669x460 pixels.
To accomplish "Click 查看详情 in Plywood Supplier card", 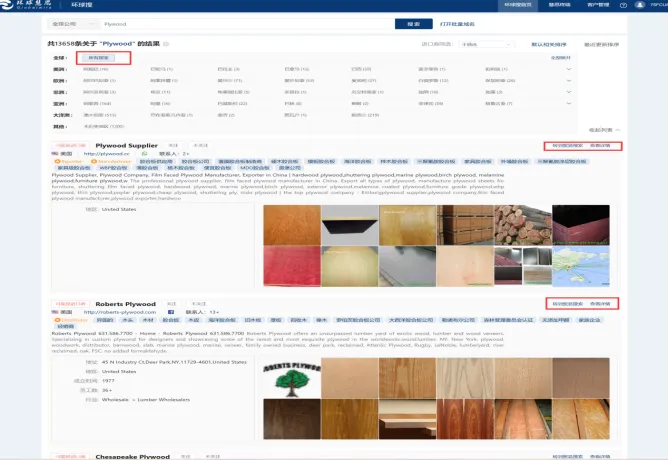I will [600, 146].
